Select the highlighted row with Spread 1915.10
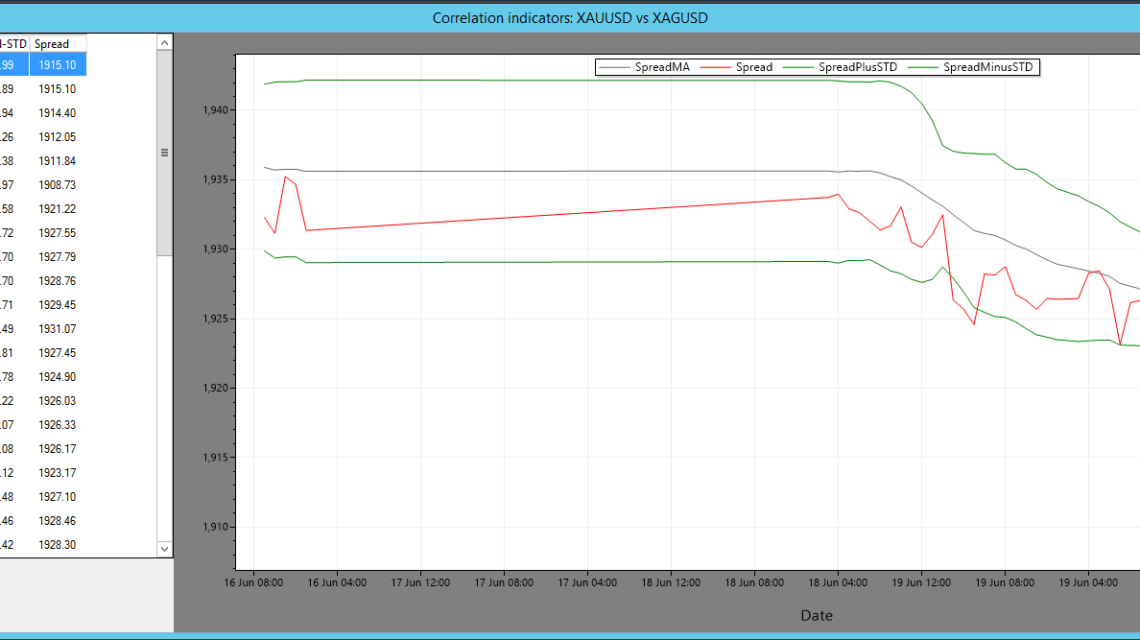The width and height of the screenshot is (1140, 640). tap(57, 65)
